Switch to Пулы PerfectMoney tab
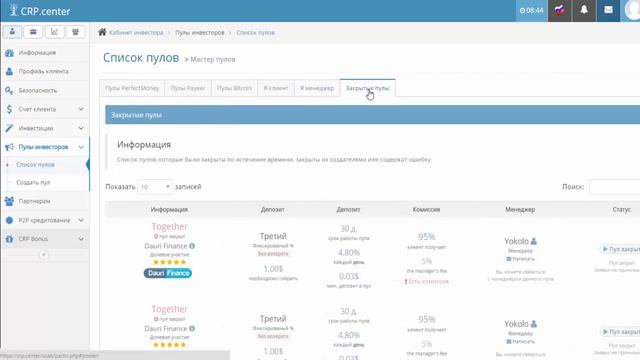Screen dimensions: 640x360 click(x=132, y=88)
